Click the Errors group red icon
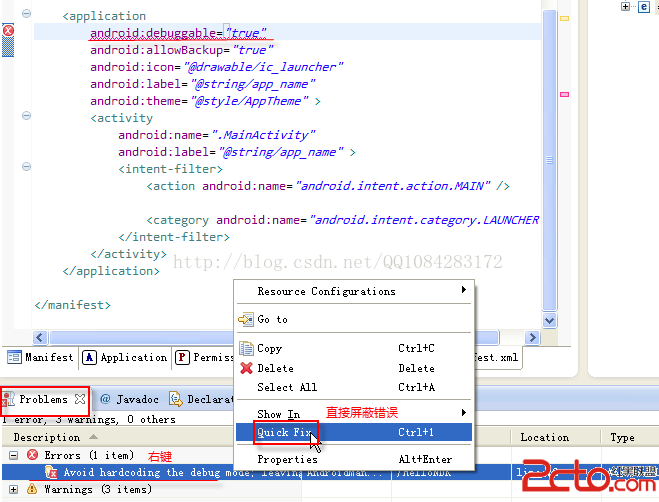The height and width of the screenshot is (502, 659). click(32, 455)
